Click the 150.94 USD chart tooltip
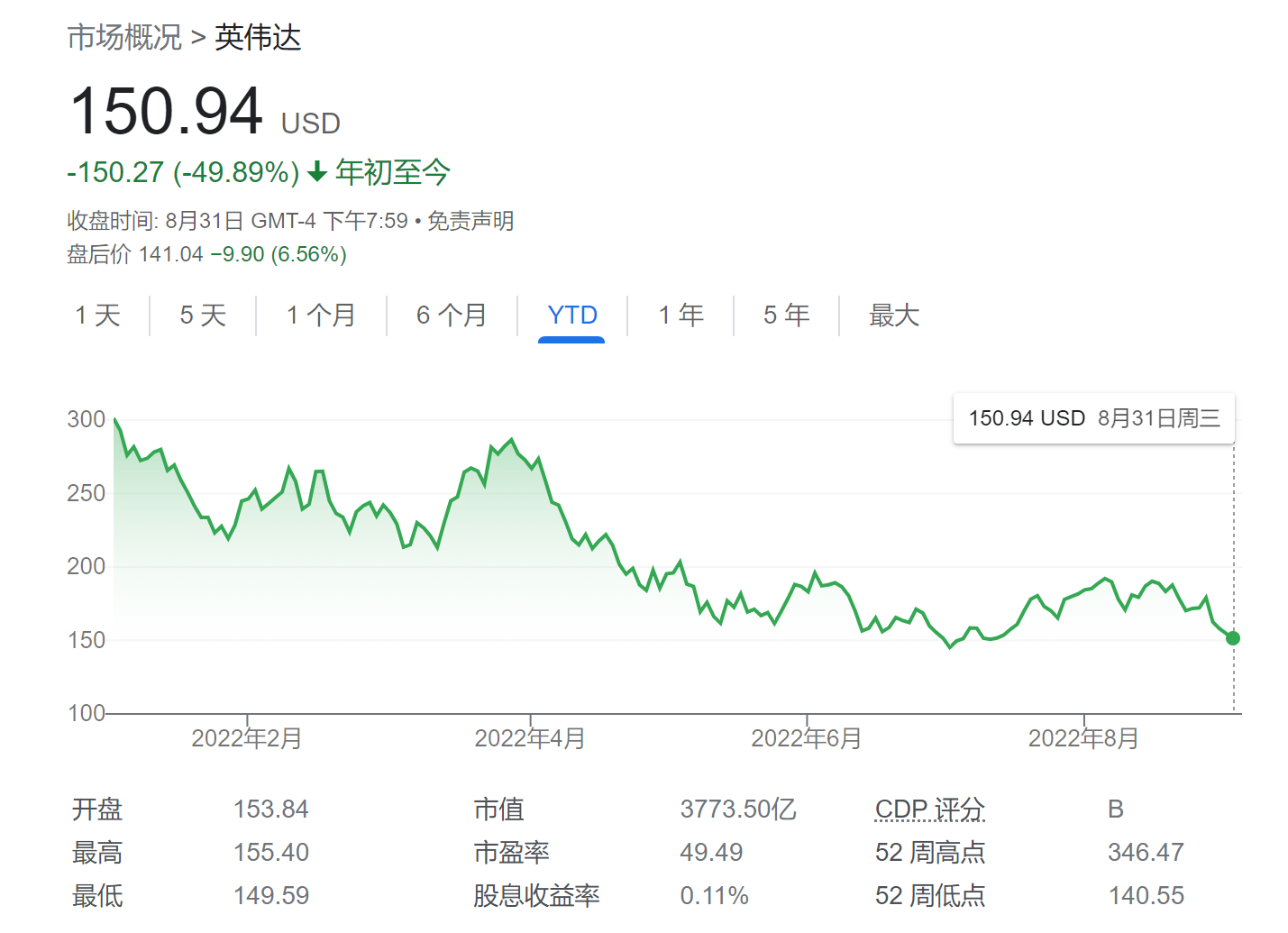 pos(1094,418)
